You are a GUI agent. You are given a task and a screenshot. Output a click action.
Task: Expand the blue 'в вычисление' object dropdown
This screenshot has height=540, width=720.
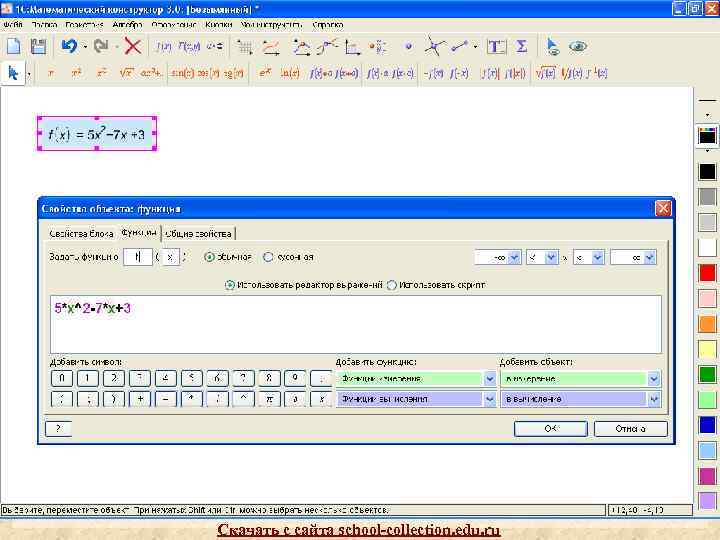[653, 399]
